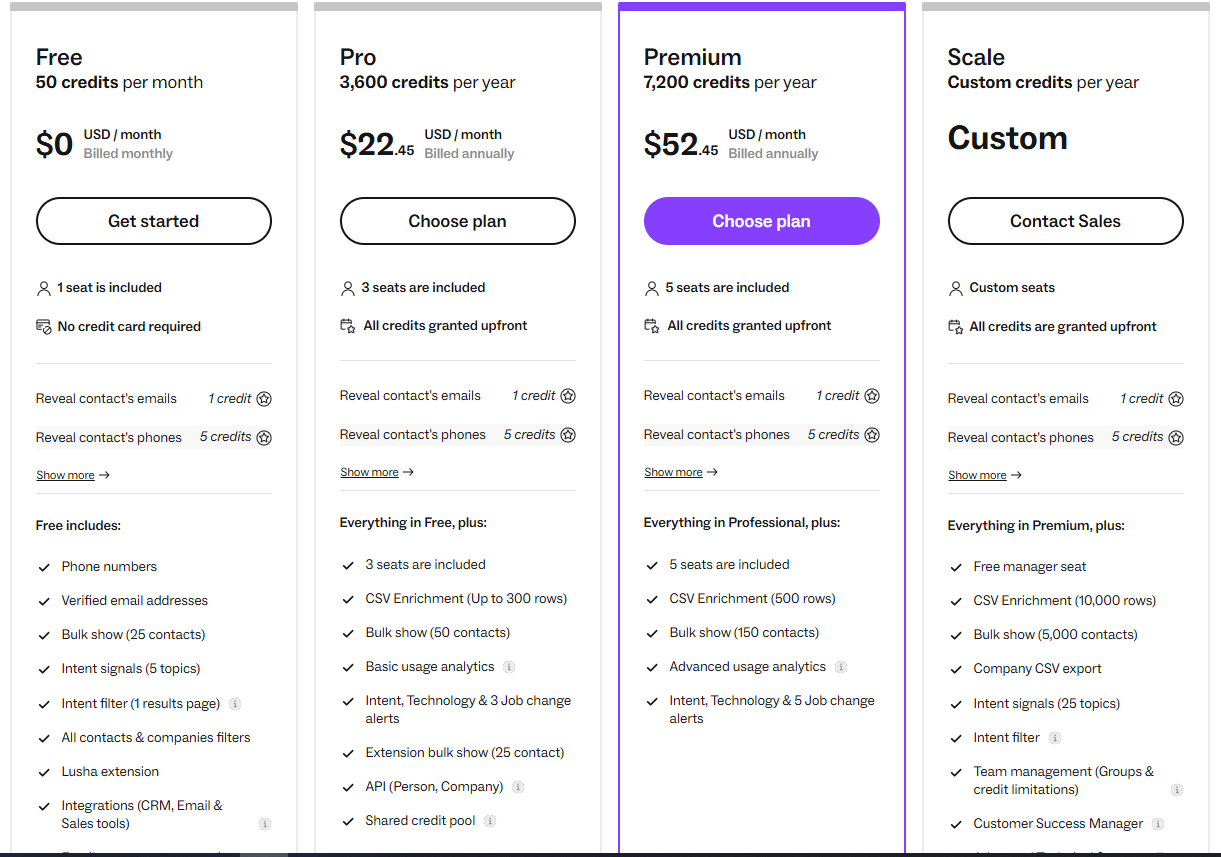1221x857 pixels.
Task: Click credit icon beside Scale plan phones reveal
Action: [1176, 438]
